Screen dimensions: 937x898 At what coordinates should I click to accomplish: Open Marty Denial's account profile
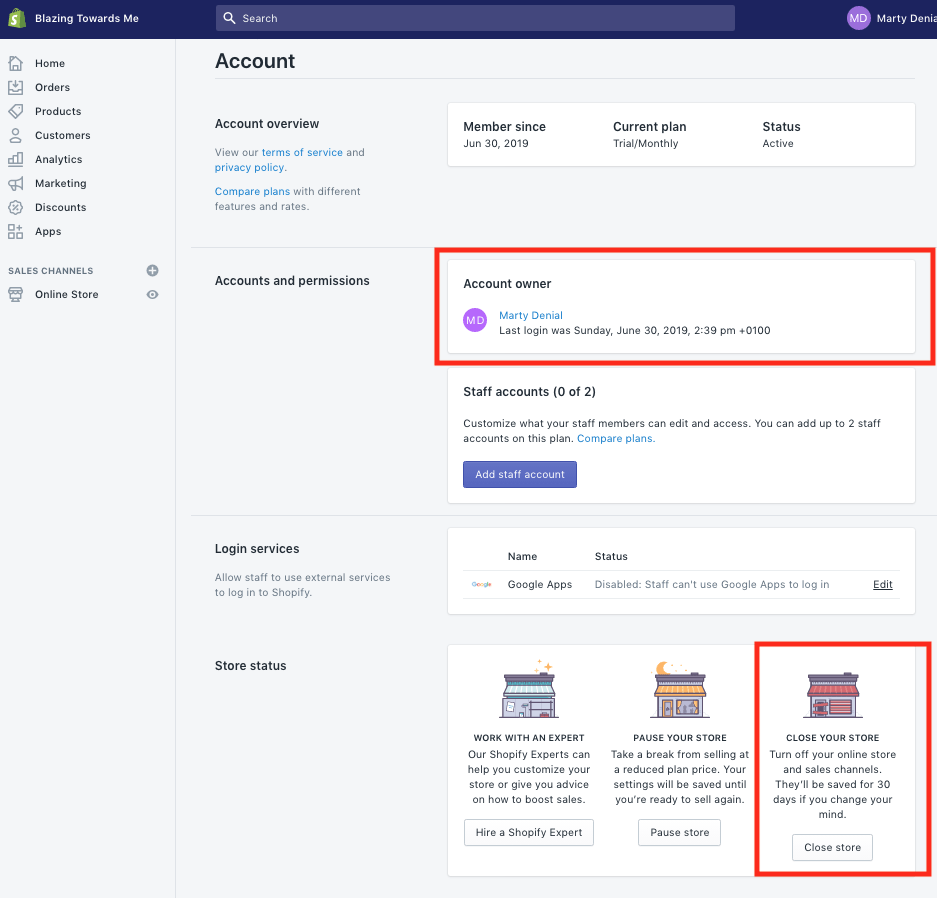click(530, 315)
